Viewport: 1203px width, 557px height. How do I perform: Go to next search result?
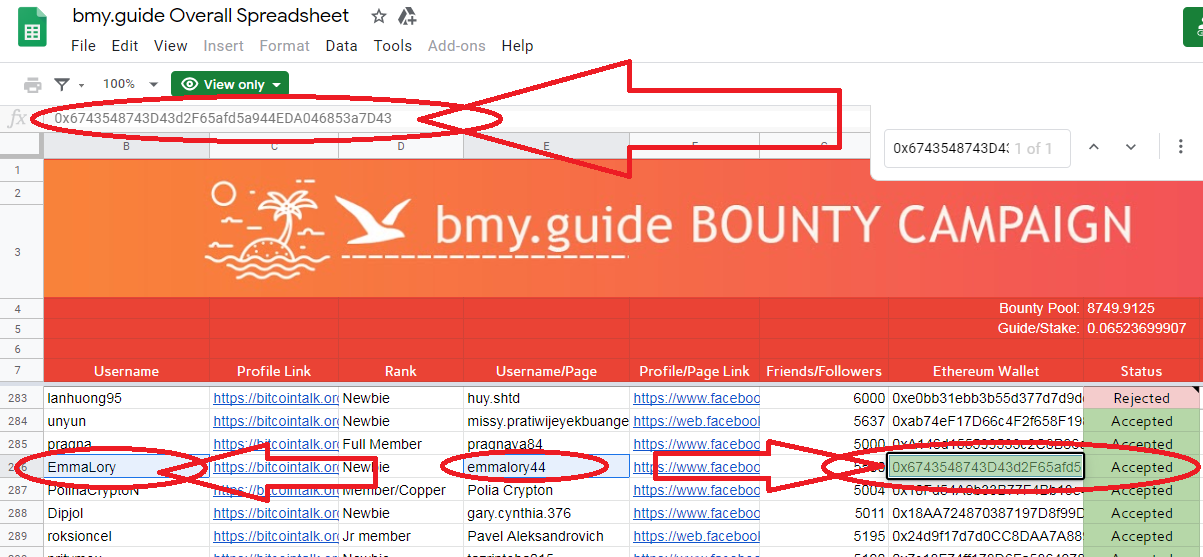pyautogui.click(x=1131, y=147)
